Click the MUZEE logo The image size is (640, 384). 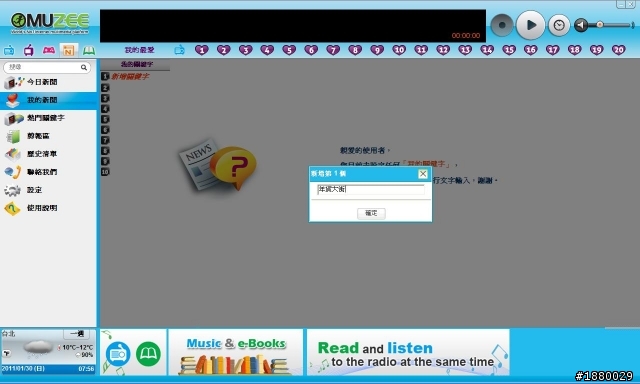click(x=50, y=23)
